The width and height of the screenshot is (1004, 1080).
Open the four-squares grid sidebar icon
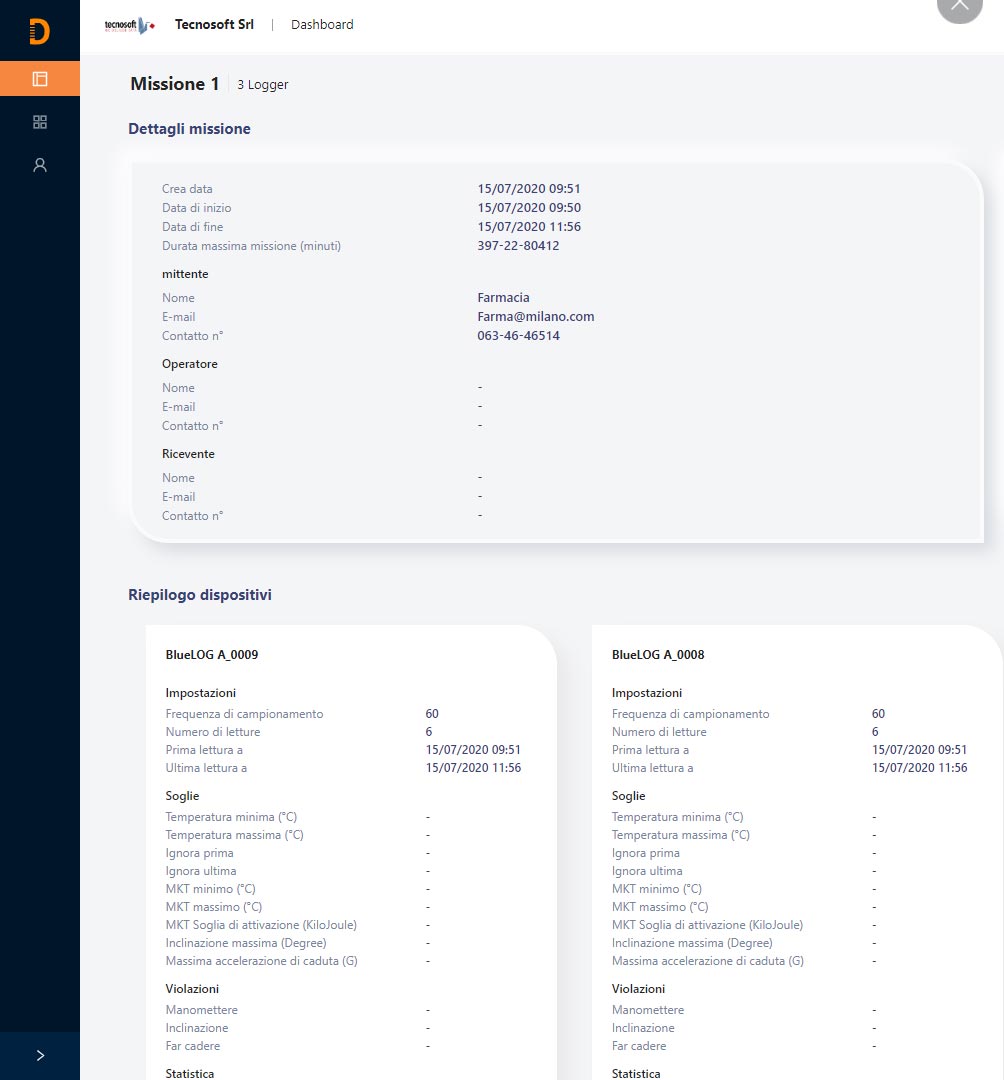click(40, 122)
